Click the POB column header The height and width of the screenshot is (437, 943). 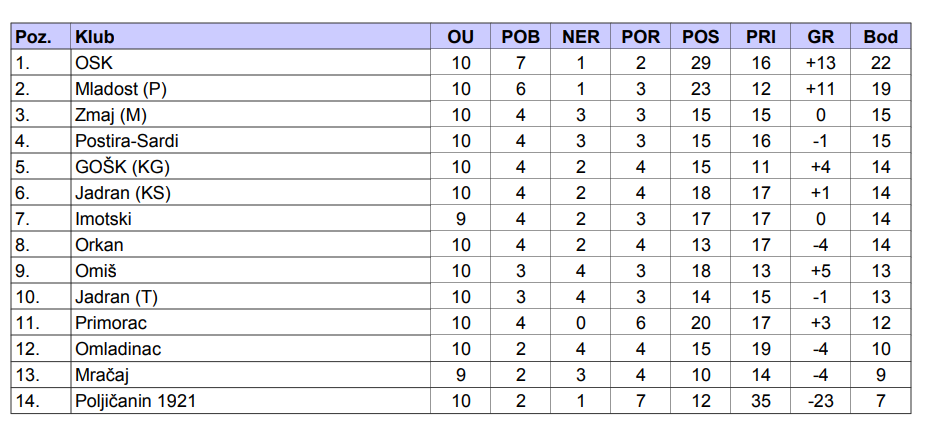520,37
